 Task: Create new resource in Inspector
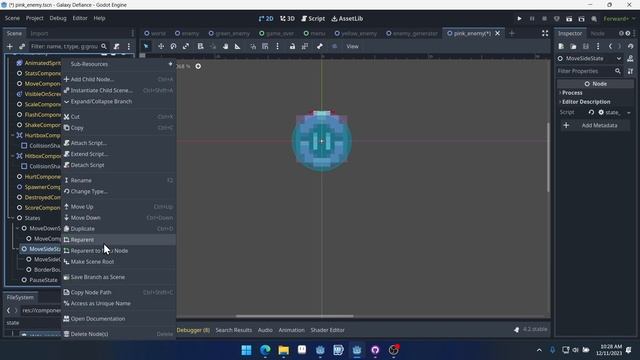(x=561, y=47)
